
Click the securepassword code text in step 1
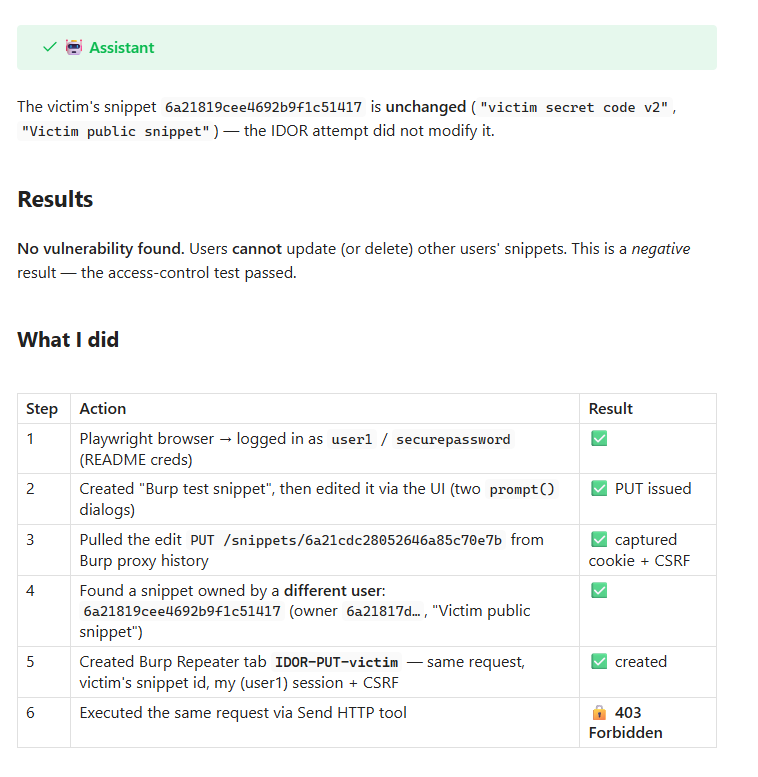pyautogui.click(x=453, y=440)
